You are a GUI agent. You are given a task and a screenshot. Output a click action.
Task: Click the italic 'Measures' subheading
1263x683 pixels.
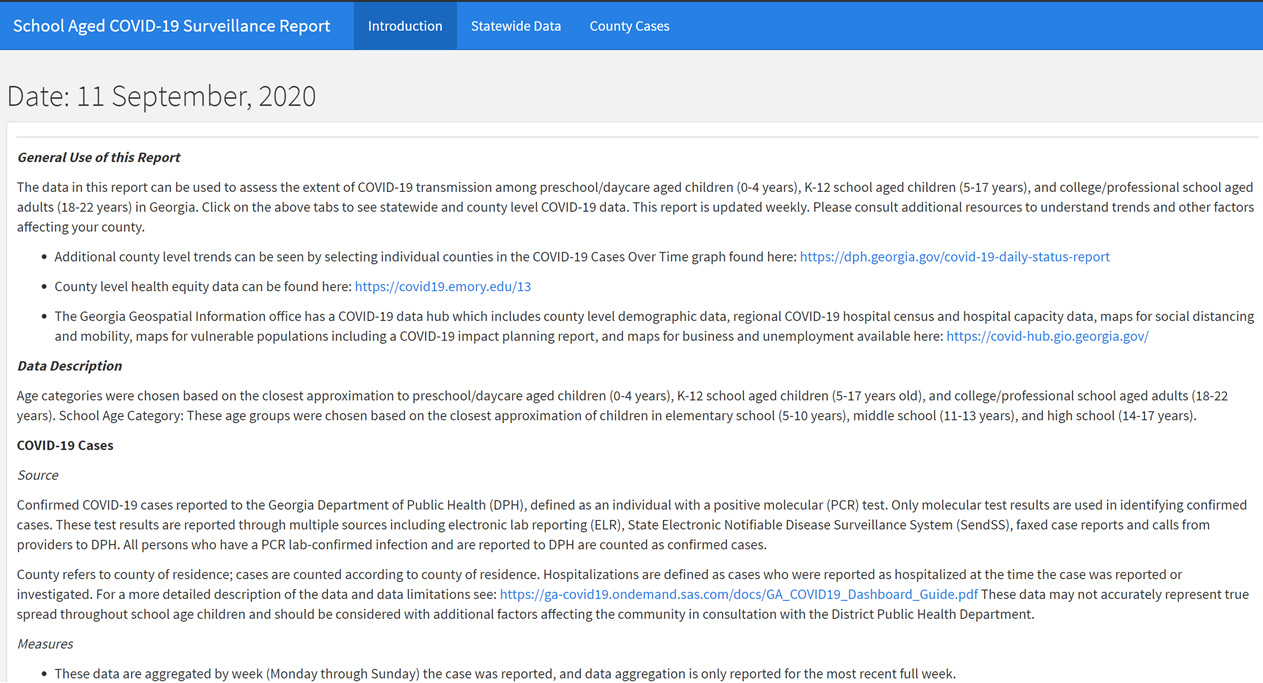pos(45,644)
